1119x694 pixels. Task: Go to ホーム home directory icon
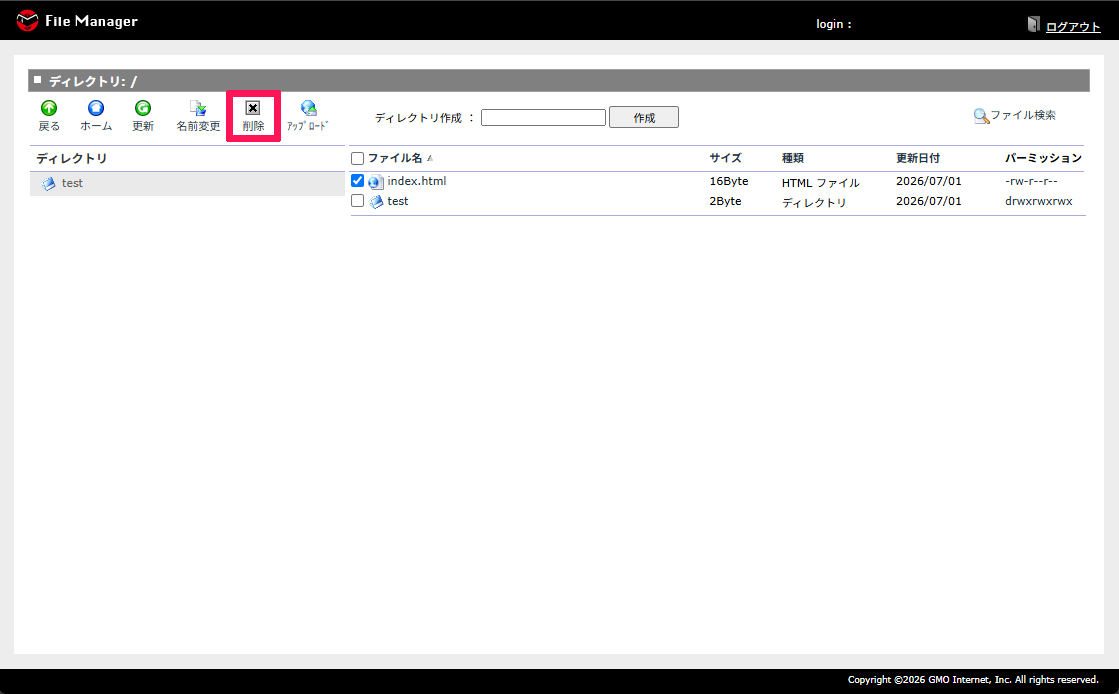(96, 108)
